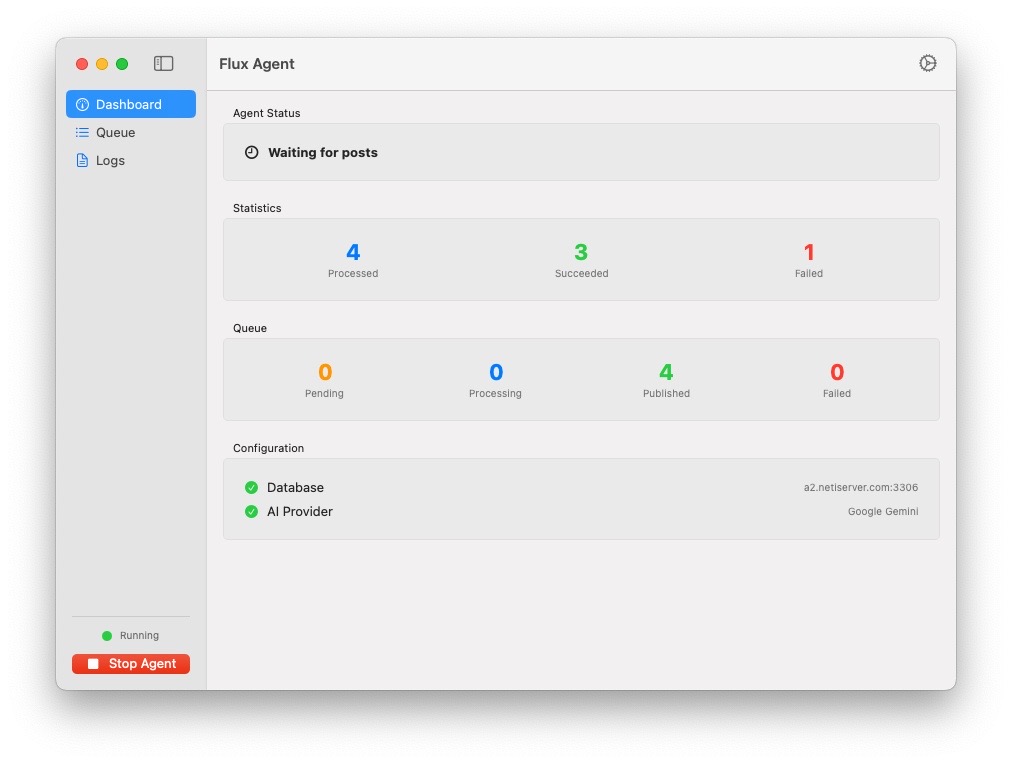The width and height of the screenshot is (1012, 764).
Task: Click the Pending queue count
Action: 324,373
